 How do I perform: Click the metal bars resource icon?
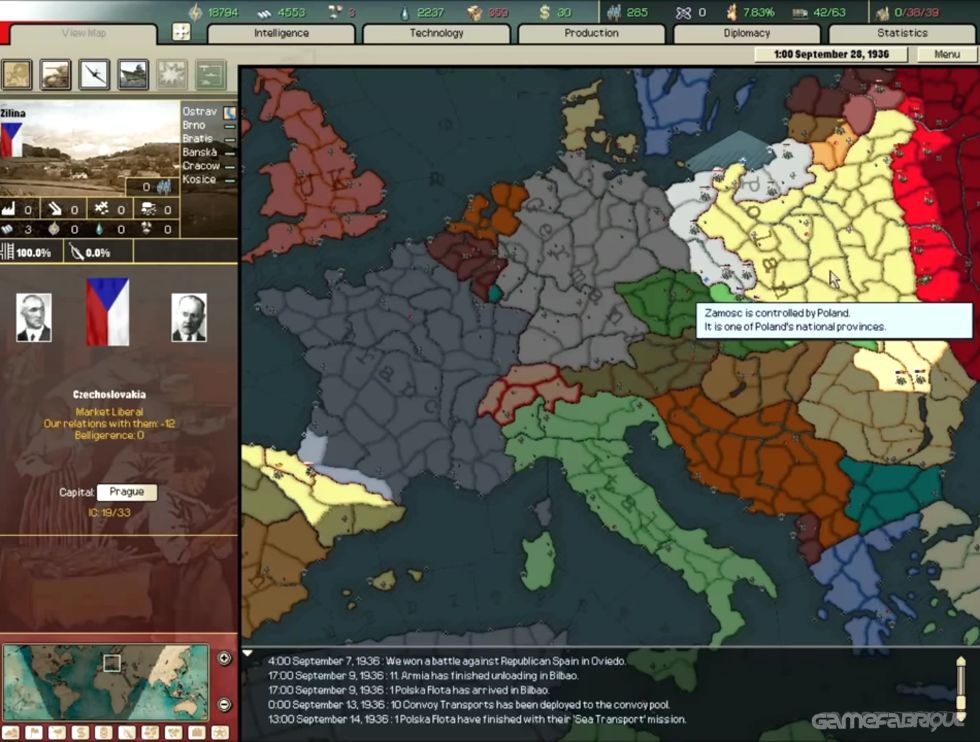click(265, 13)
